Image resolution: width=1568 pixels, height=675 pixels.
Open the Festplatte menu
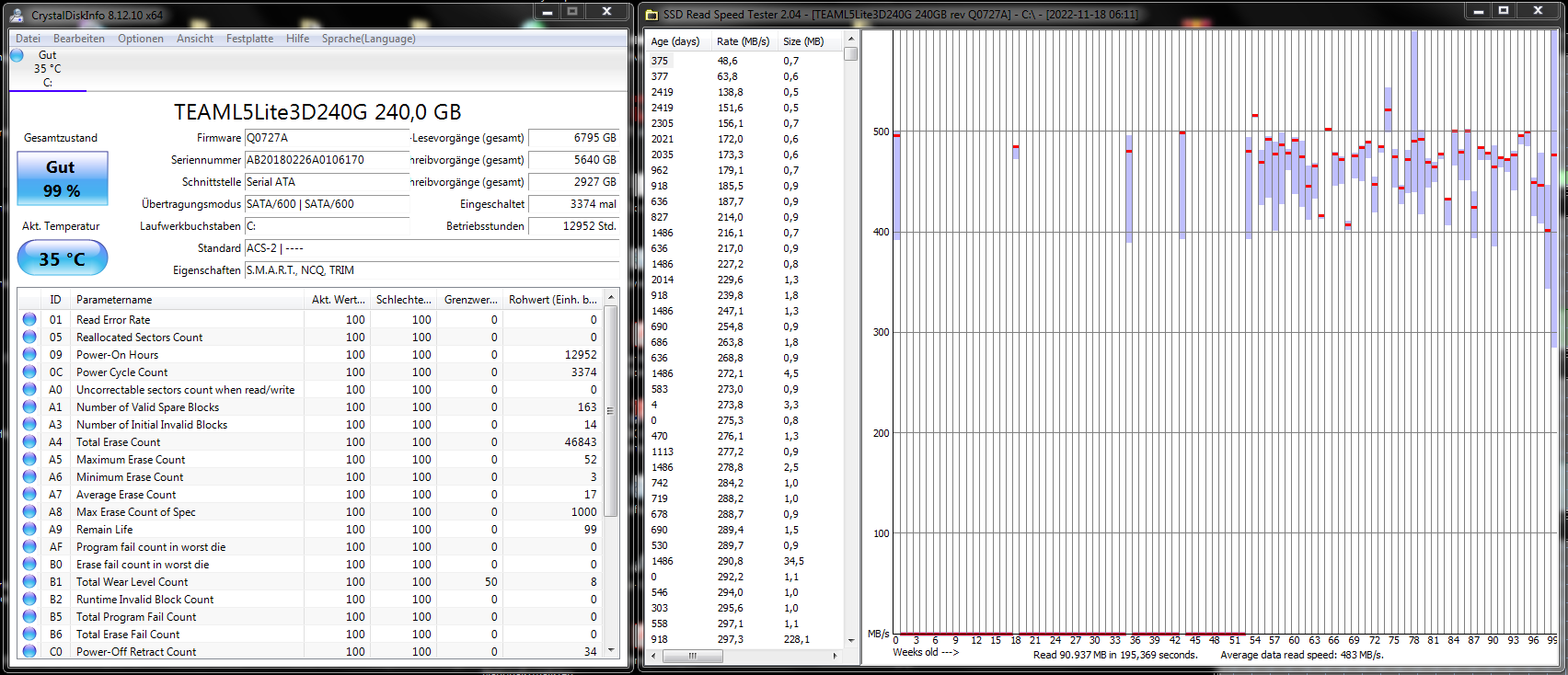[x=249, y=39]
